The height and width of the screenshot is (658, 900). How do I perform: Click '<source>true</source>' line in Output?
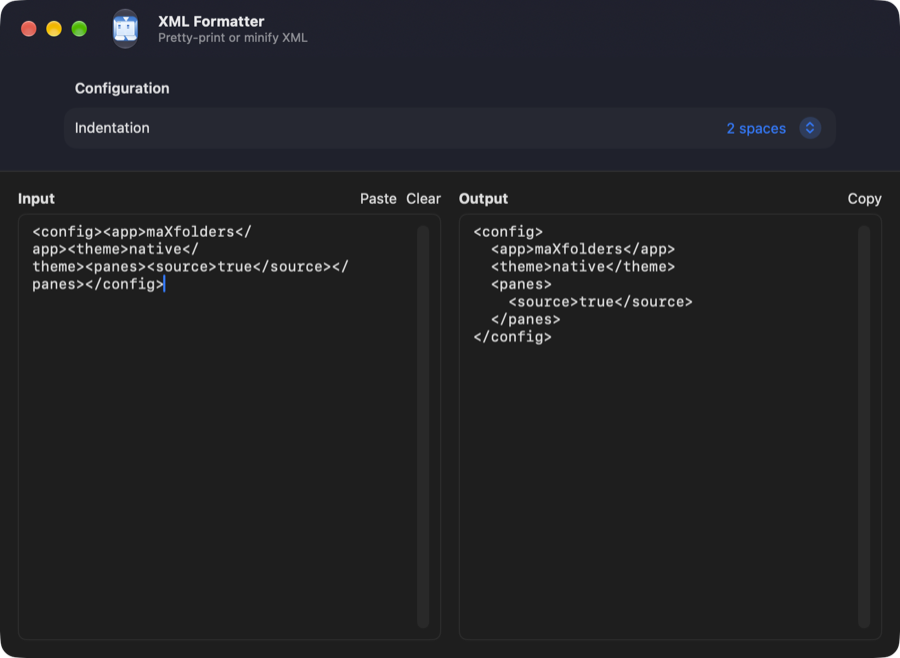click(600, 302)
